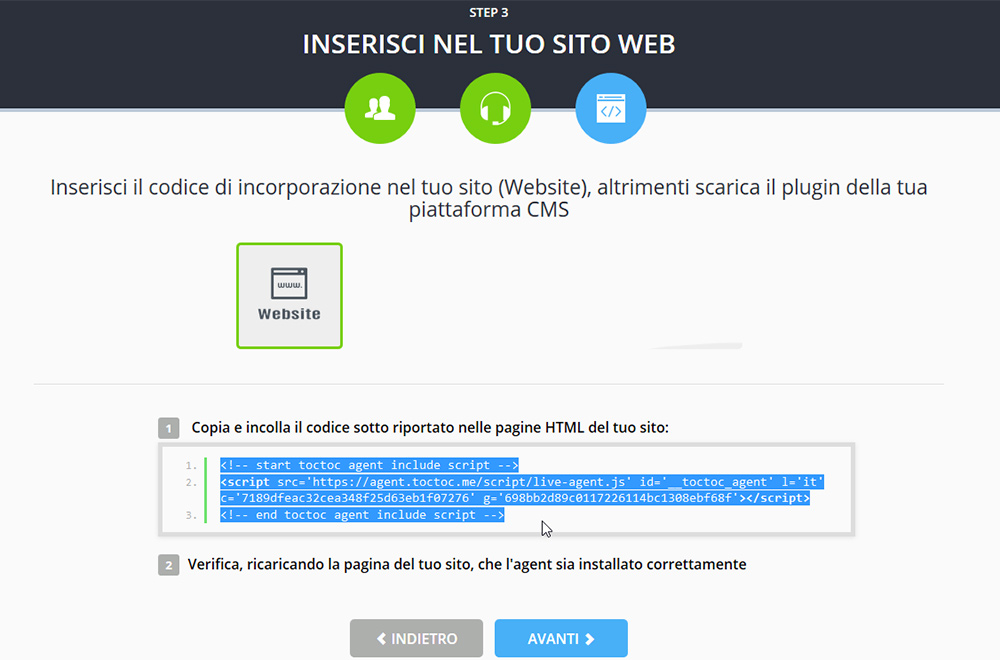Click the green users step icon
Screen dimensions: 1000x660
[x=380, y=108]
